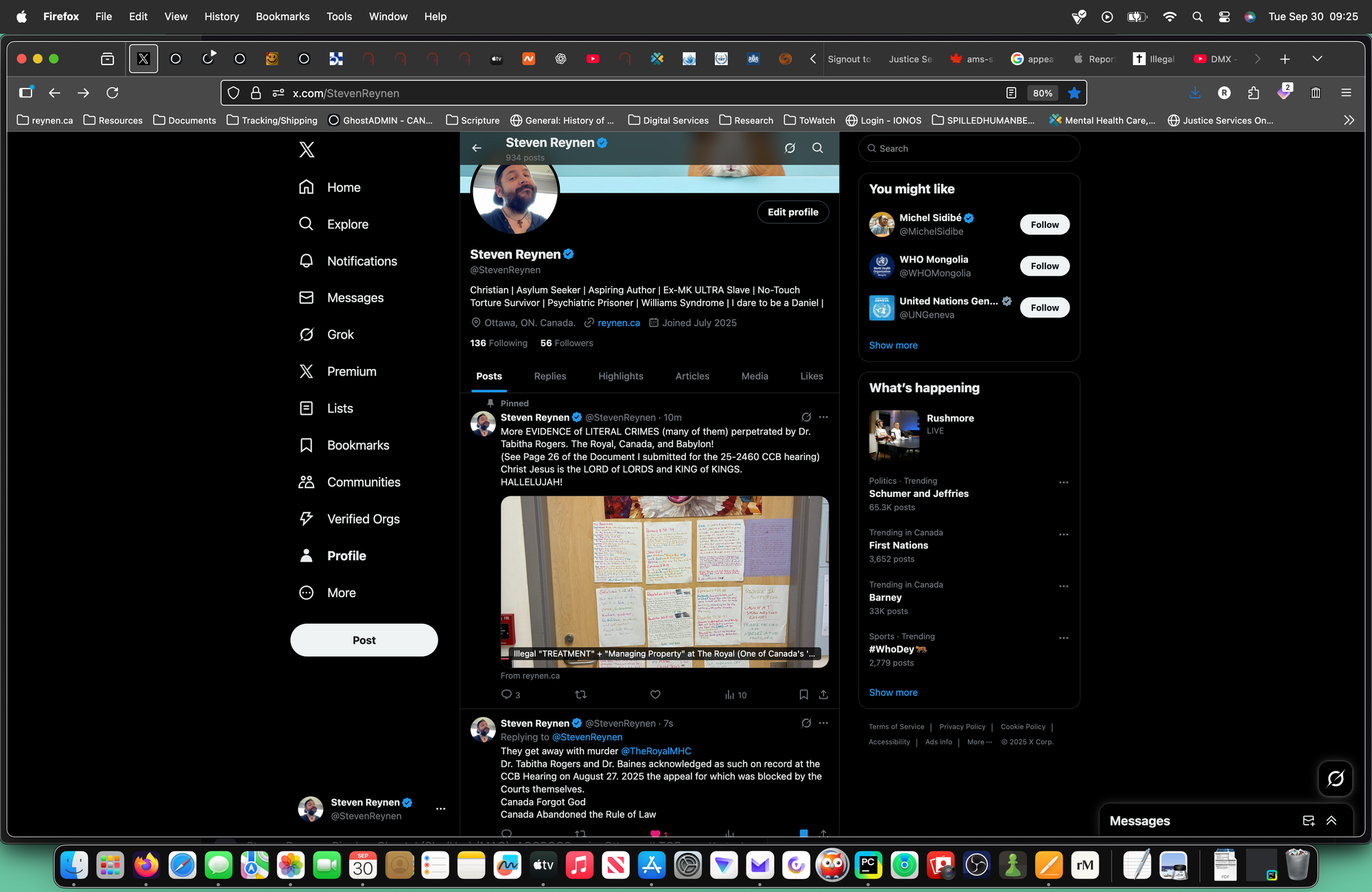1372x892 pixels.
Task: Switch to the Media tab
Action: [755, 376]
